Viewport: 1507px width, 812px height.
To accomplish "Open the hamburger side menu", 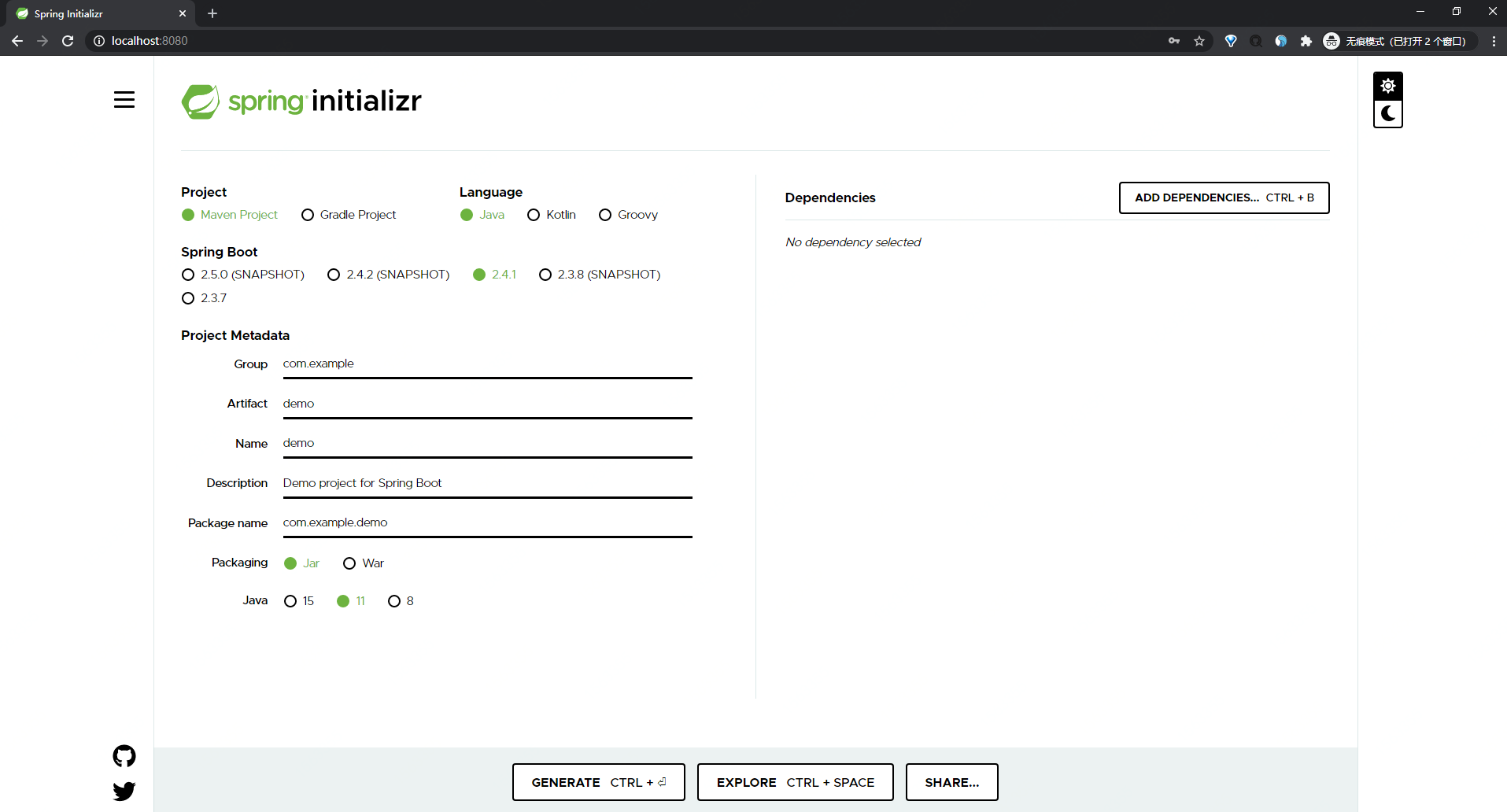I will click(124, 100).
